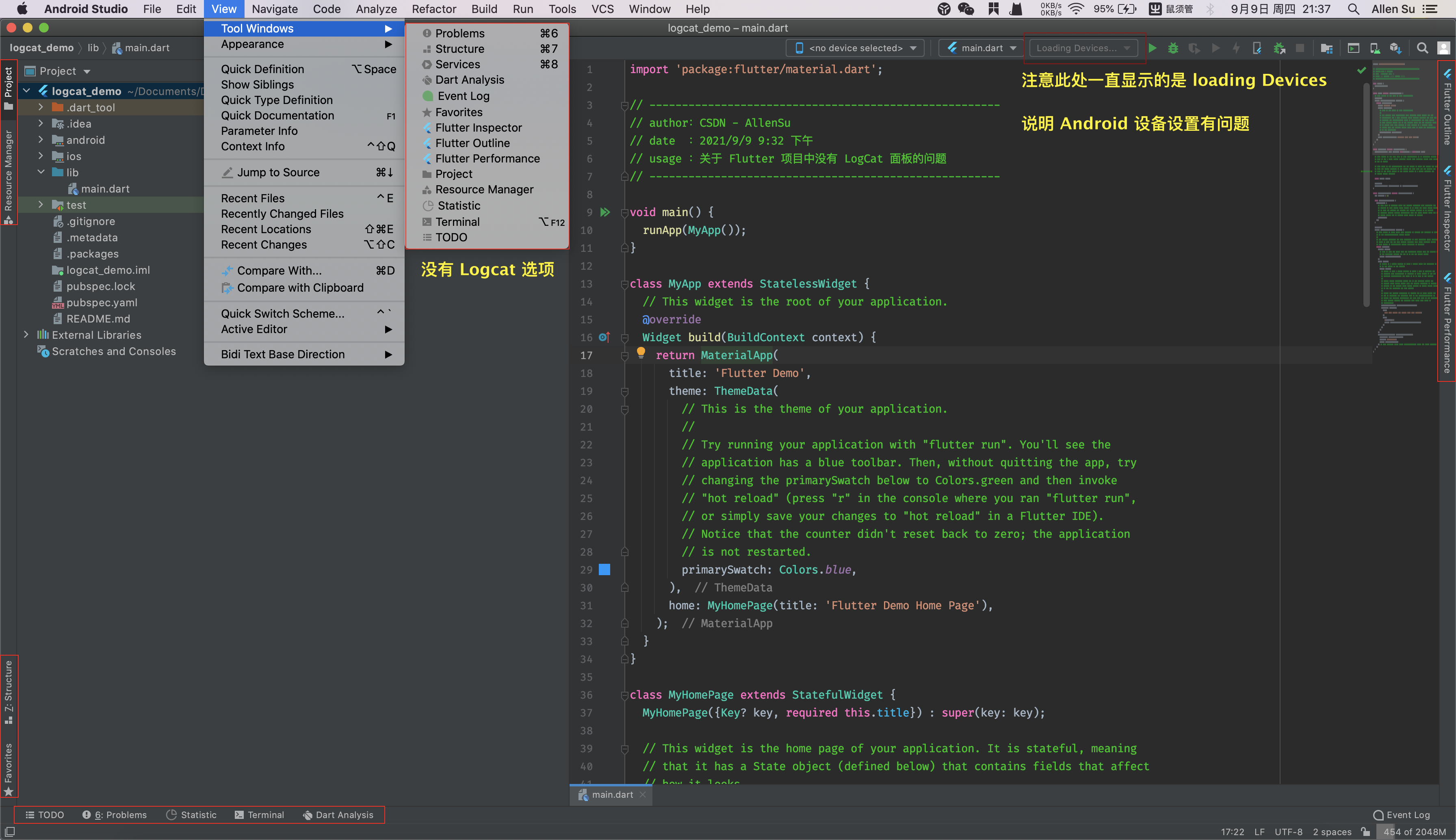This screenshot has width=1456, height=840.
Task: Open the AVD Manager from toolbar
Action: pos(1375,48)
